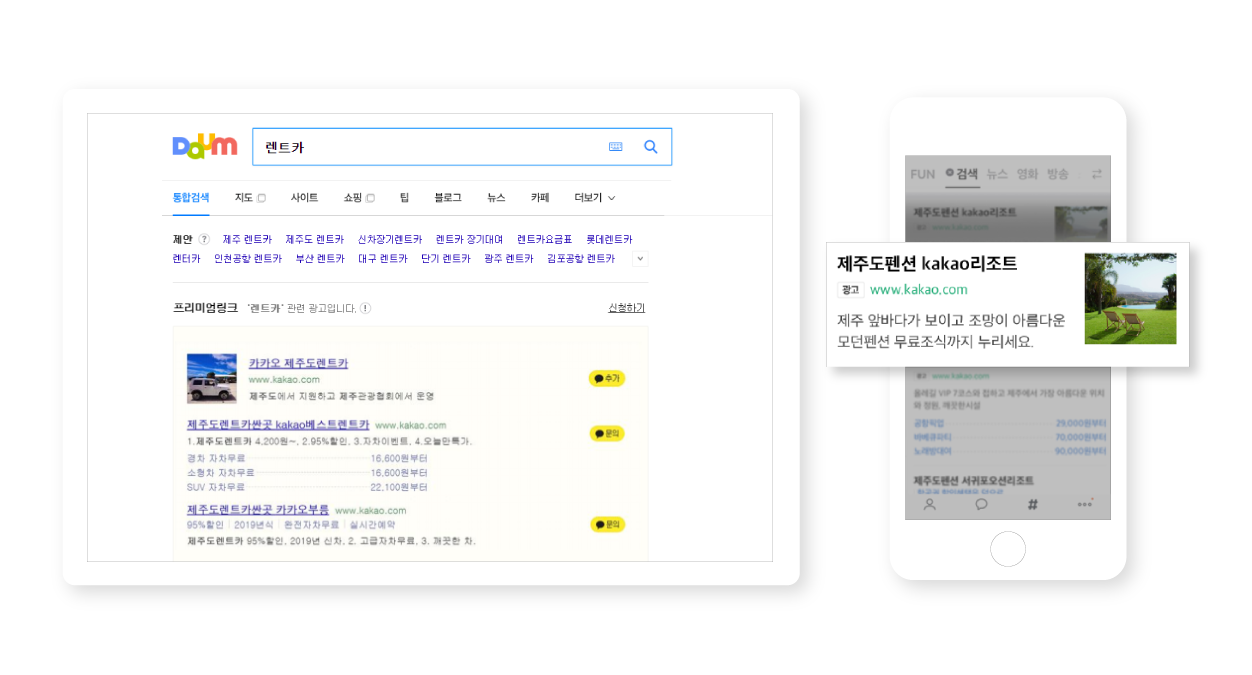Open the 팁 tab
This screenshot has height=675, width=1252.
(x=405, y=198)
